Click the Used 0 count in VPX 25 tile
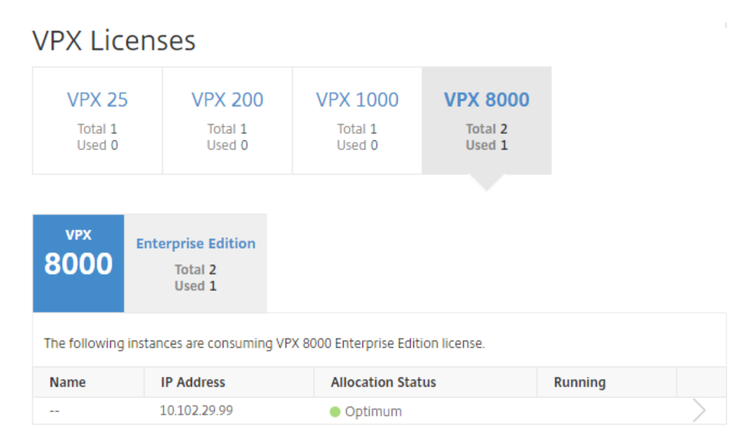750x447 pixels. (x=98, y=145)
